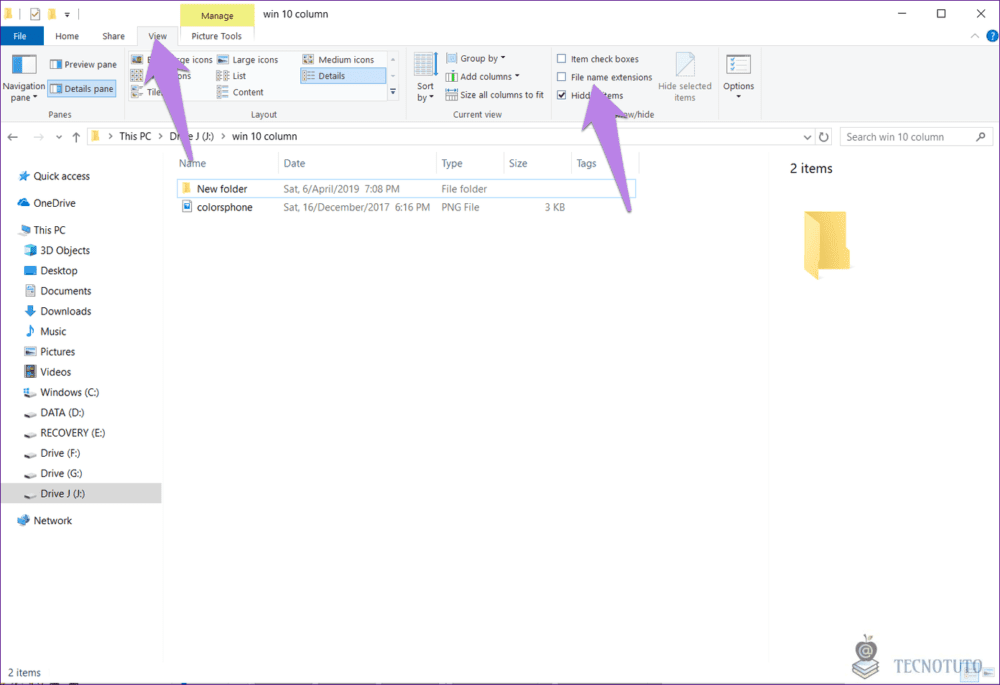1000x685 pixels.
Task: Open the Help question mark icon
Action: 992,36
